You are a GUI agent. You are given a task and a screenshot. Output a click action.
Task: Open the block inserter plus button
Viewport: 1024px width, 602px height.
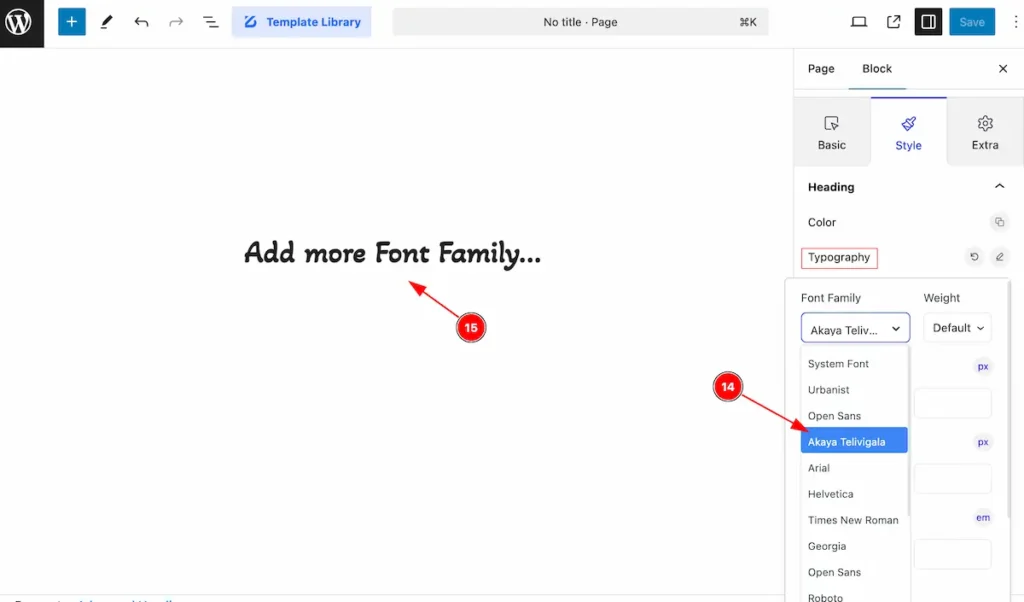point(72,22)
